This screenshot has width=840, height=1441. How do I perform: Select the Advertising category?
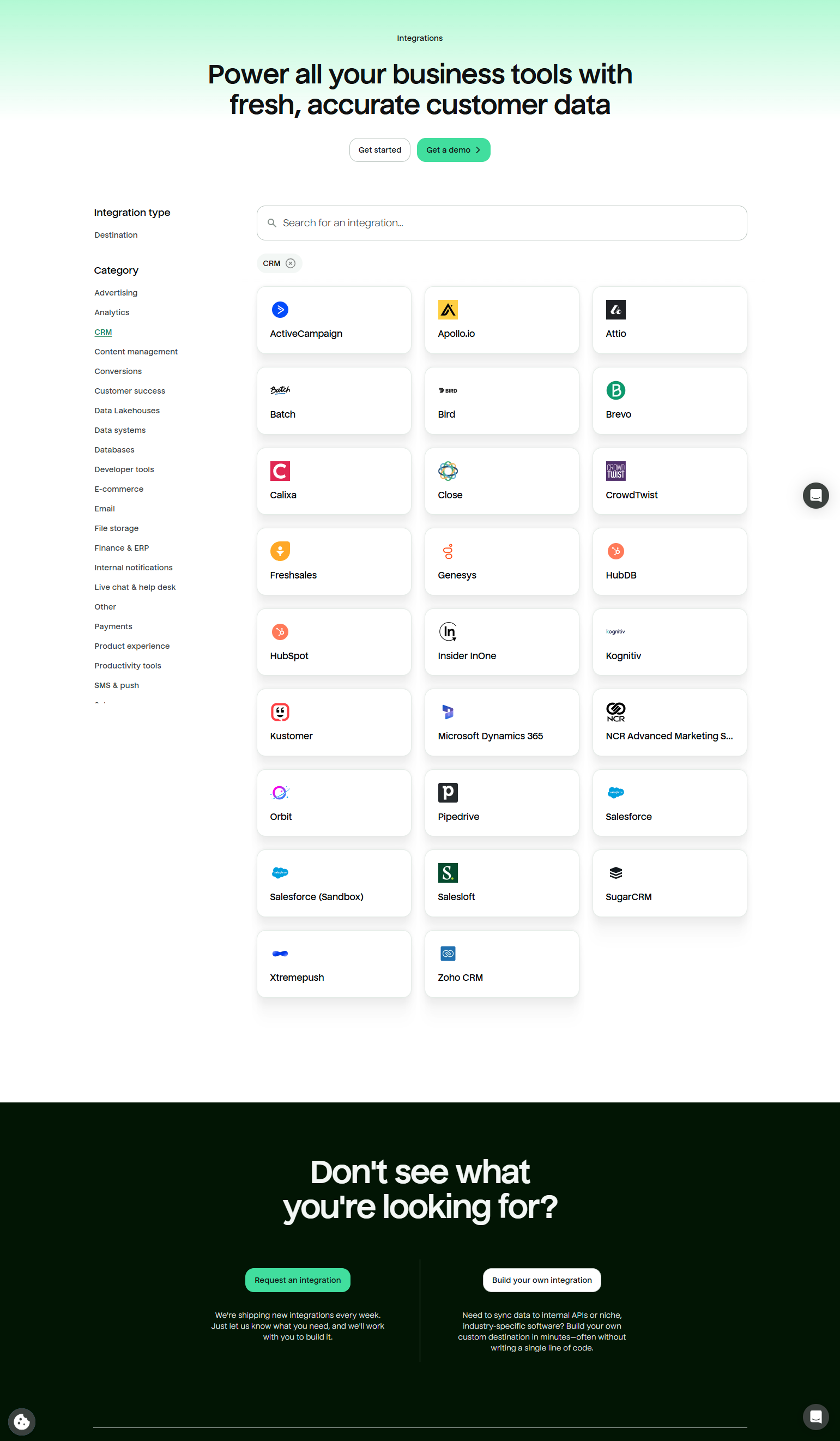(116, 293)
